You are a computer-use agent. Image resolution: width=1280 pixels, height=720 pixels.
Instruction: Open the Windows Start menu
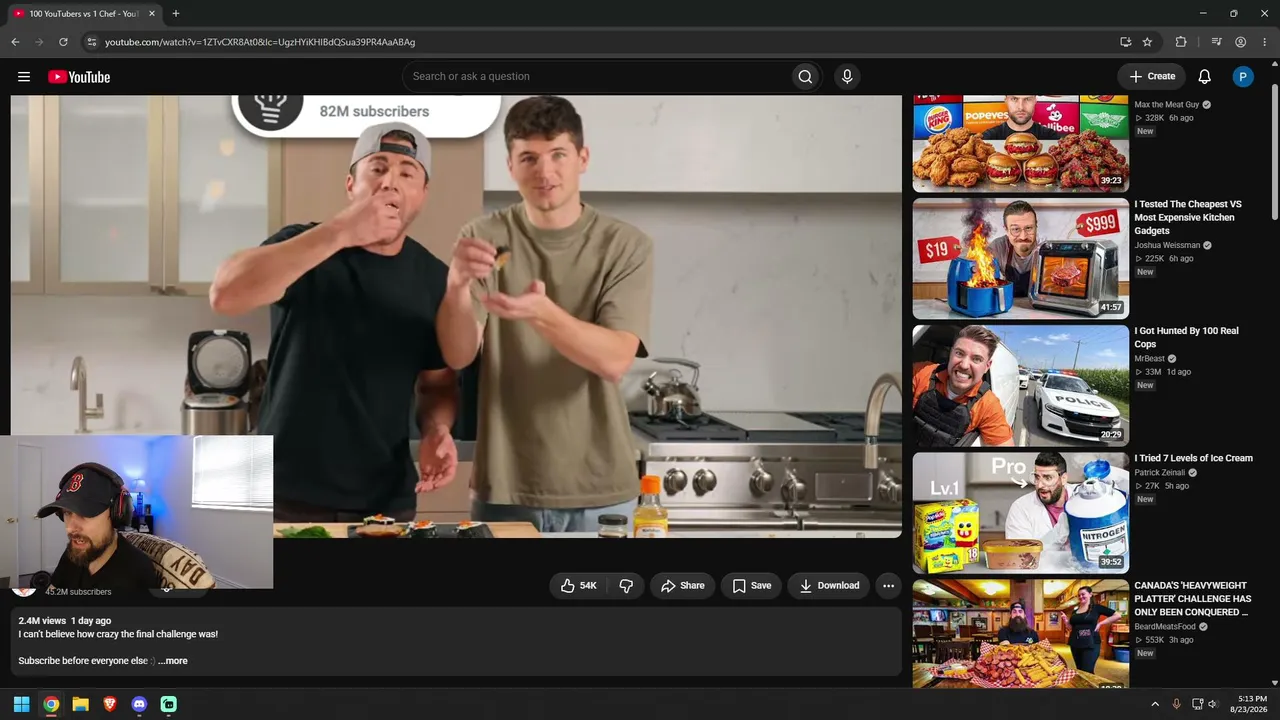click(x=21, y=704)
